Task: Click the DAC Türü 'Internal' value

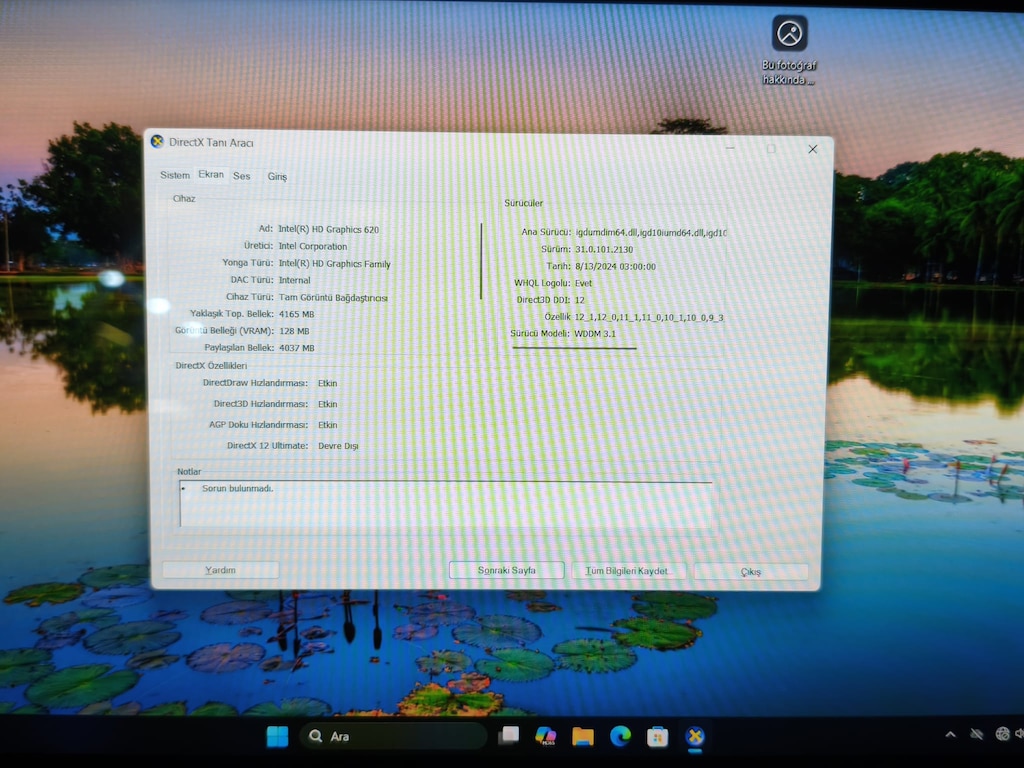Action: click(295, 280)
